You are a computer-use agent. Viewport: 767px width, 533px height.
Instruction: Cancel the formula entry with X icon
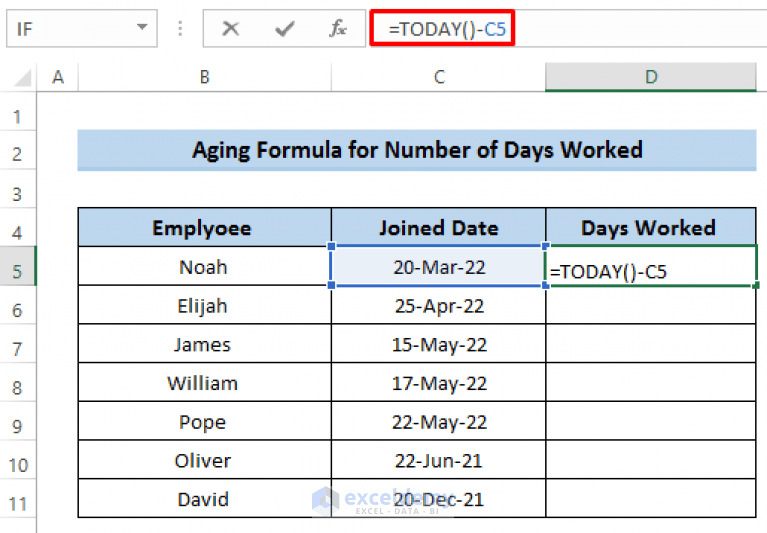pos(230,29)
